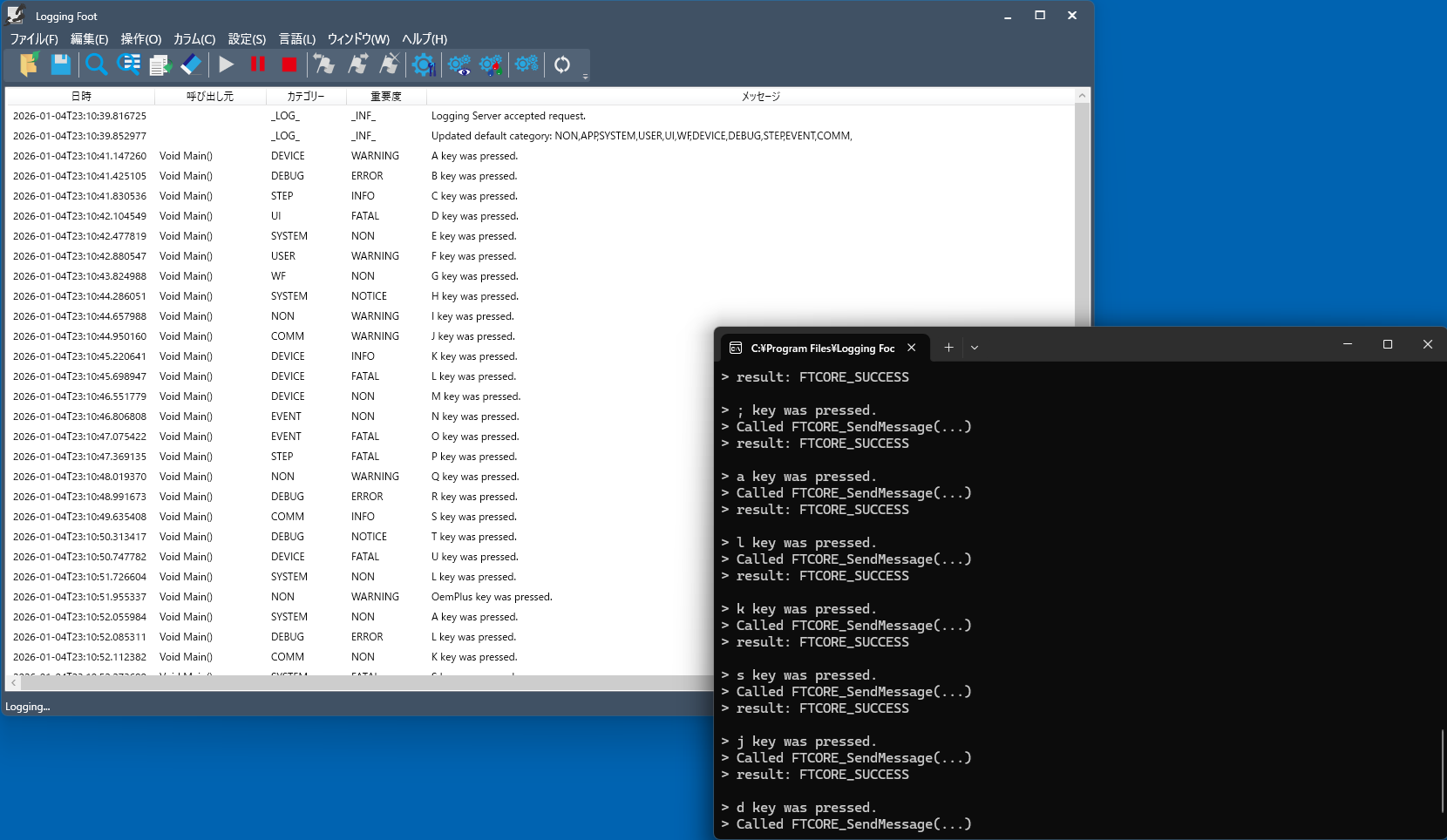The image size is (1447, 840).
Task: Click the 重要度 column header
Action: (386, 97)
